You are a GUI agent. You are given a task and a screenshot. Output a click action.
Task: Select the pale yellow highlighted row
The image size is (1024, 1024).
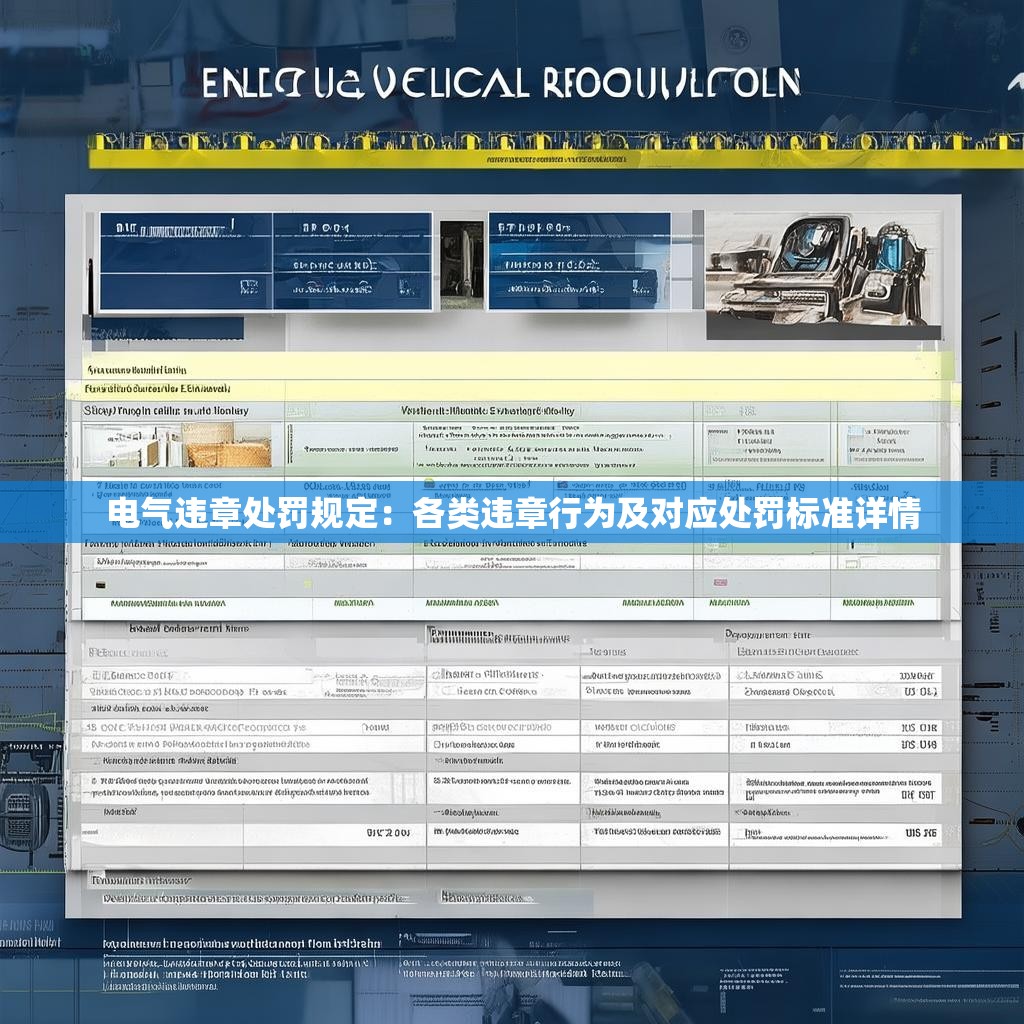point(510,366)
